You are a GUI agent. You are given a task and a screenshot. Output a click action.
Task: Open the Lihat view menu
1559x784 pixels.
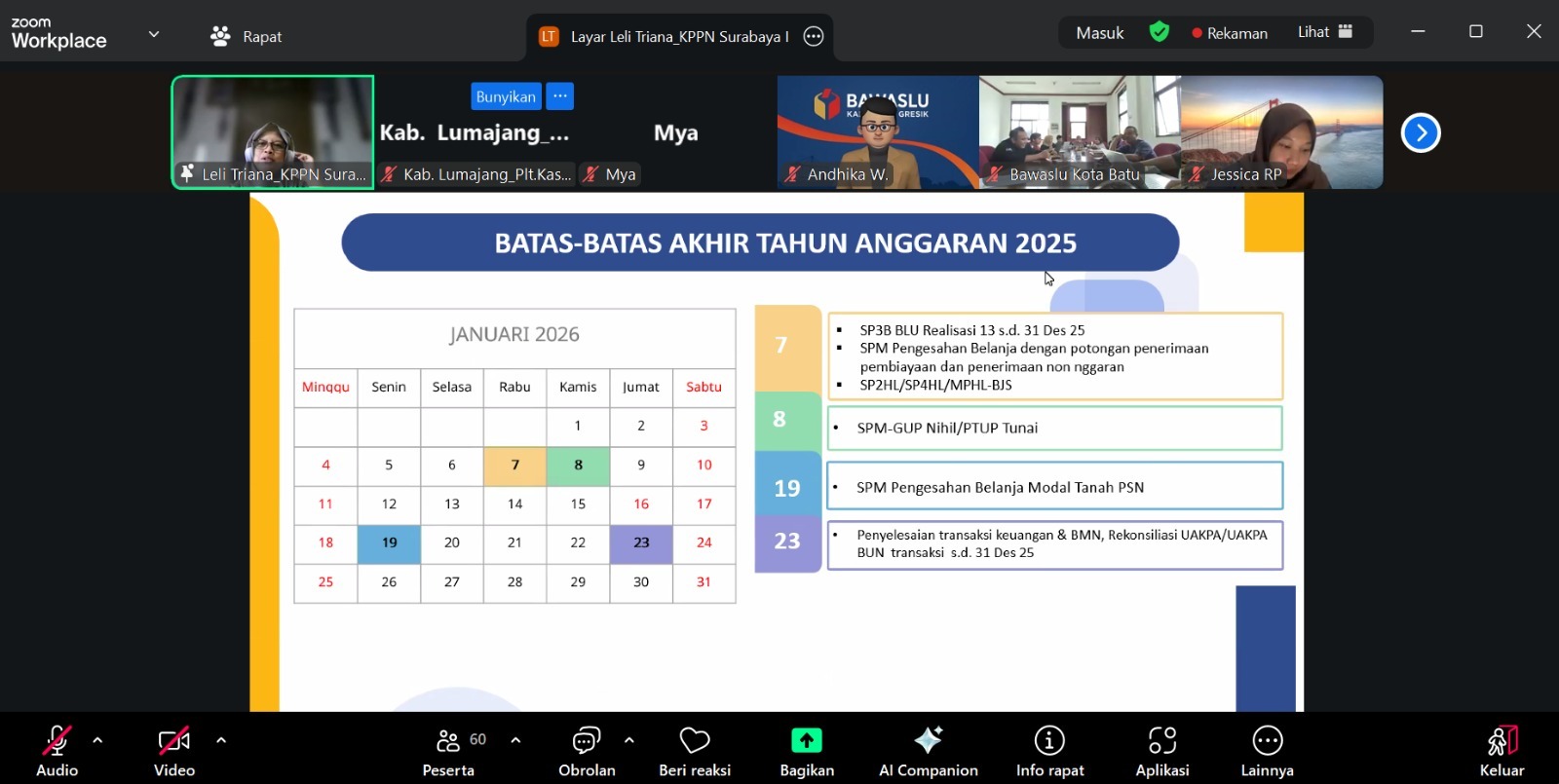(1325, 32)
